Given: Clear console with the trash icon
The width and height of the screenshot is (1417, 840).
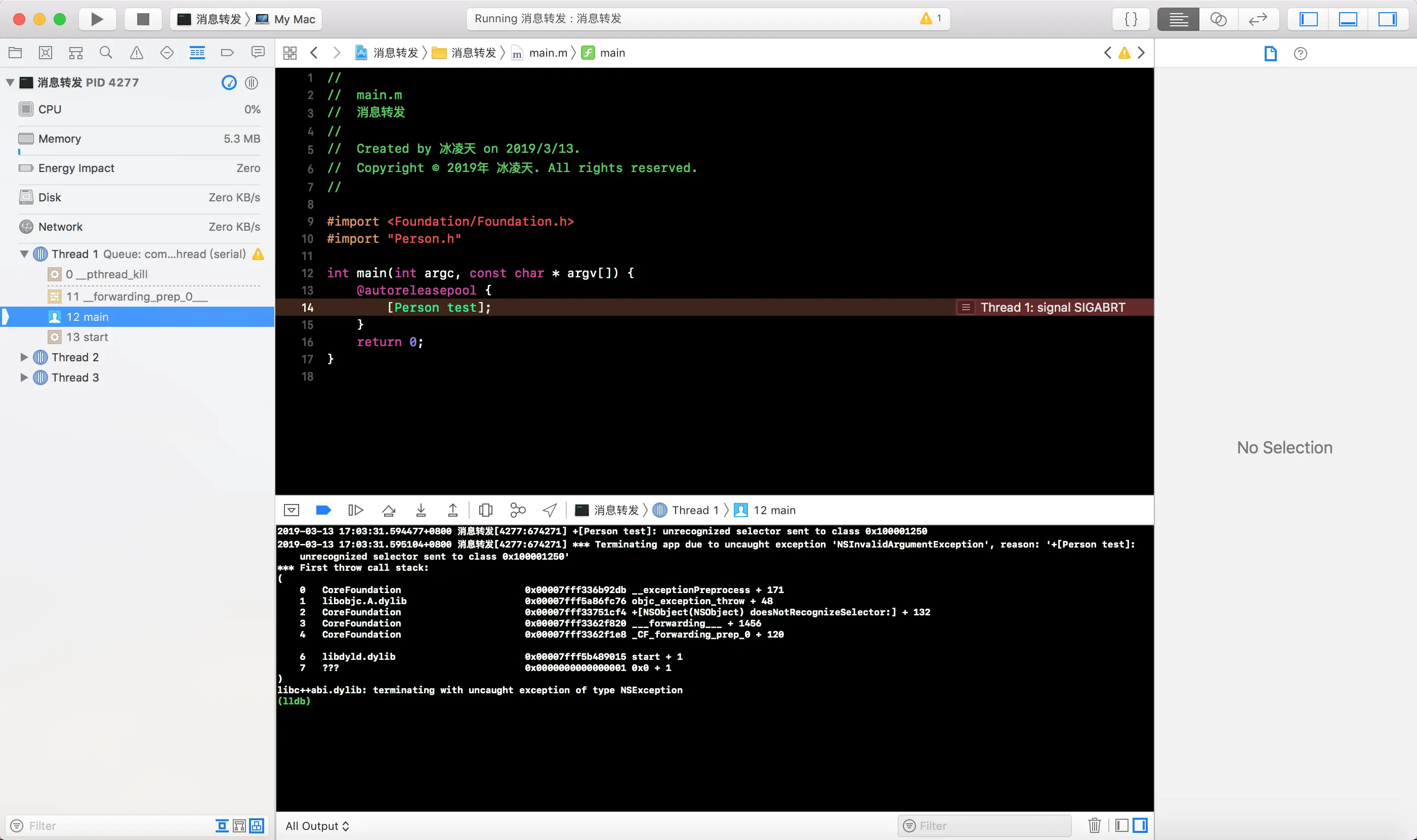Looking at the screenshot, I should (x=1094, y=825).
